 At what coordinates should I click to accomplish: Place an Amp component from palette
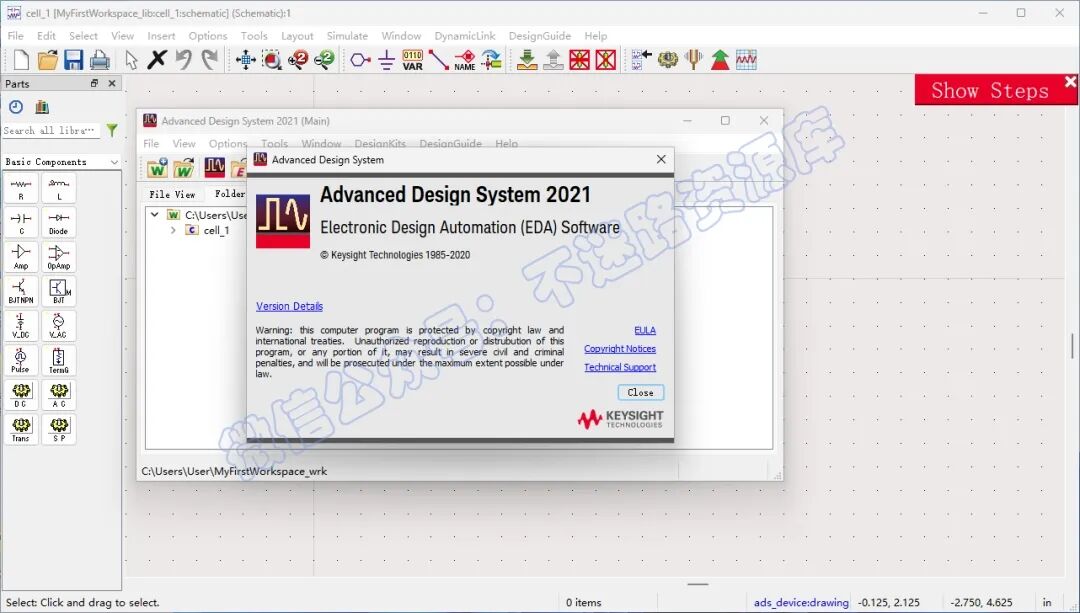tap(21, 258)
